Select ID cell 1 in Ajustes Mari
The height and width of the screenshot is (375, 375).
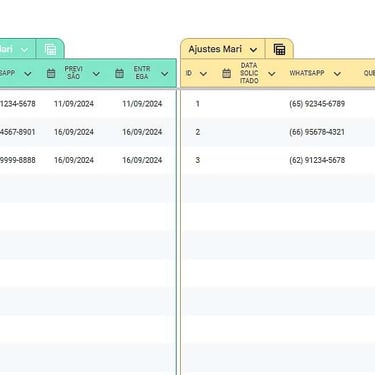click(x=198, y=104)
